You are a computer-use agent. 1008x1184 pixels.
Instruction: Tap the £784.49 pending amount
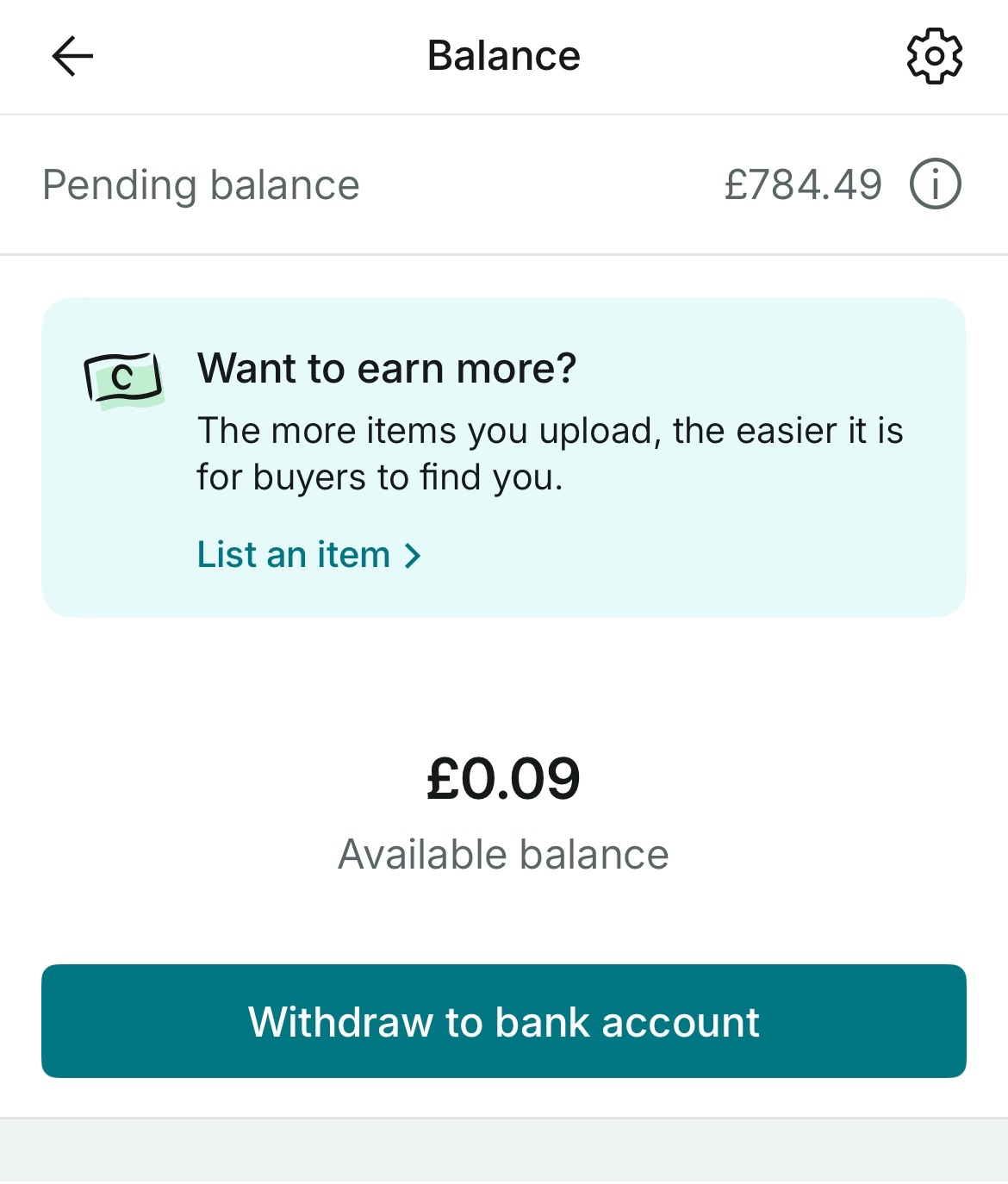pyautogui.click(x=803, y=184)
